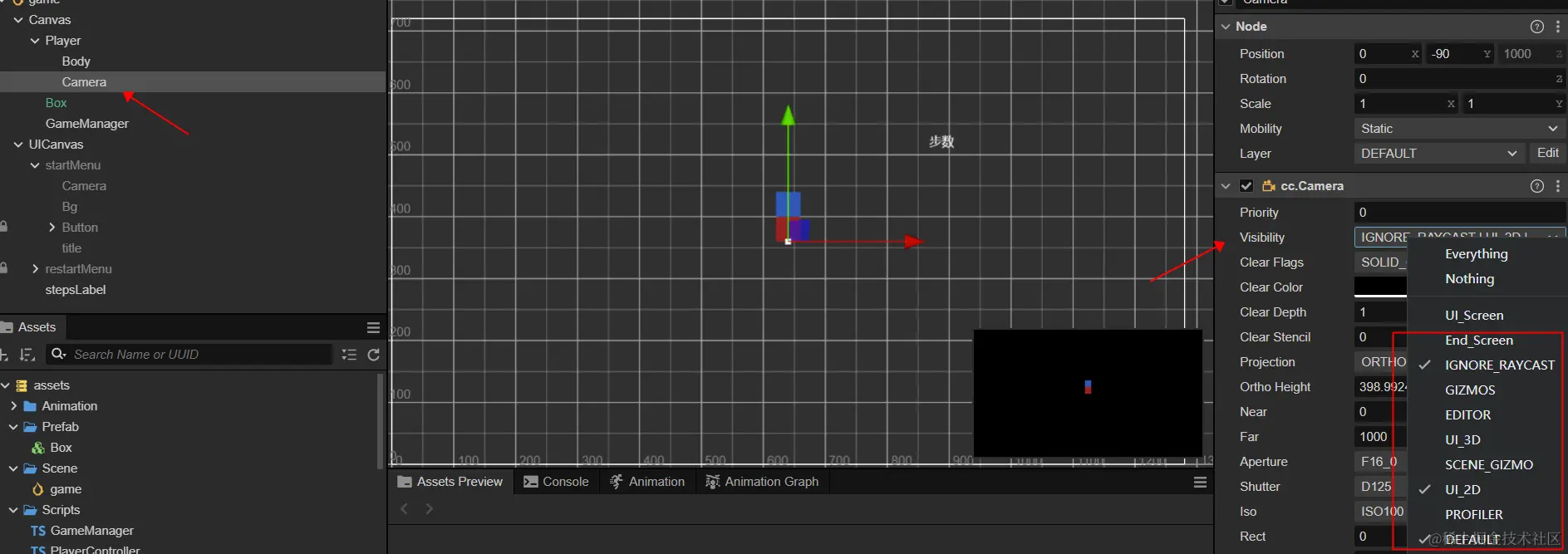The image size is (1568, 554).
Task: Switch to the Animation Graph tab
Action: (762, 482)
